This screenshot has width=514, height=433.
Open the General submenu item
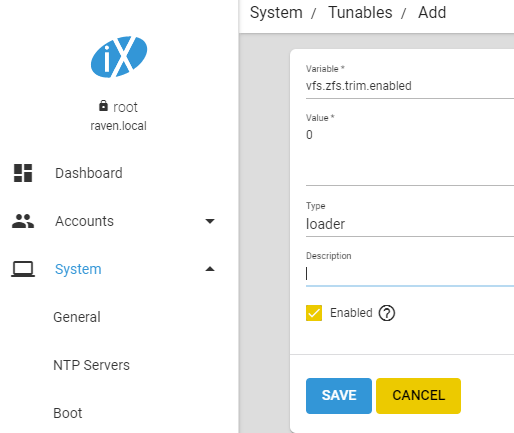(77, 317)
